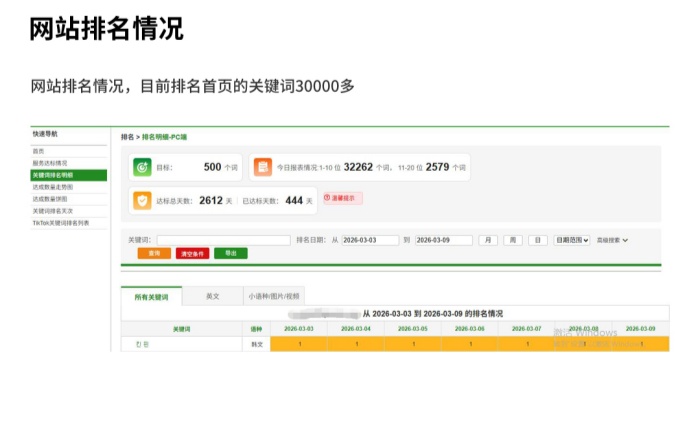Open the 日期范围 dropdown
The height and width of the screenshot is (435, 700).
click(572, 240)
